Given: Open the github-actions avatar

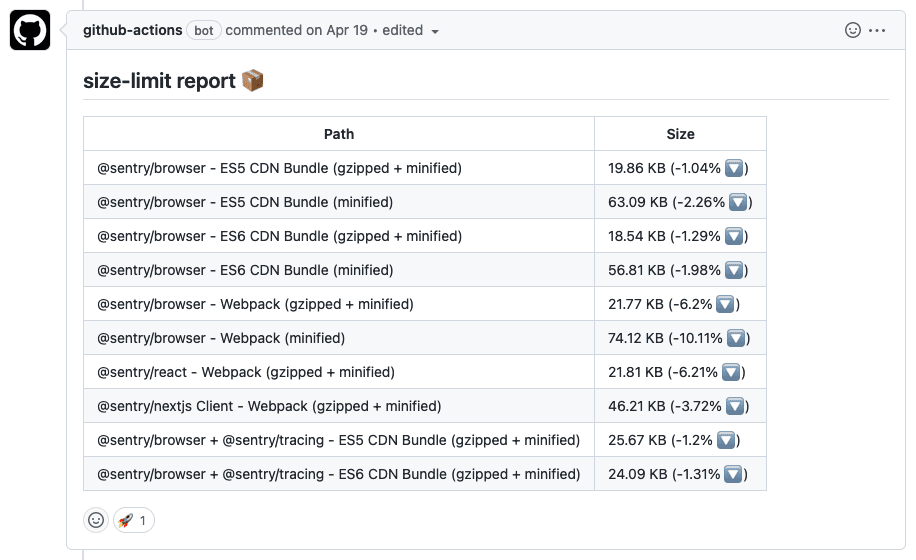Looking at the screenshot, I should tap(30, 30).
